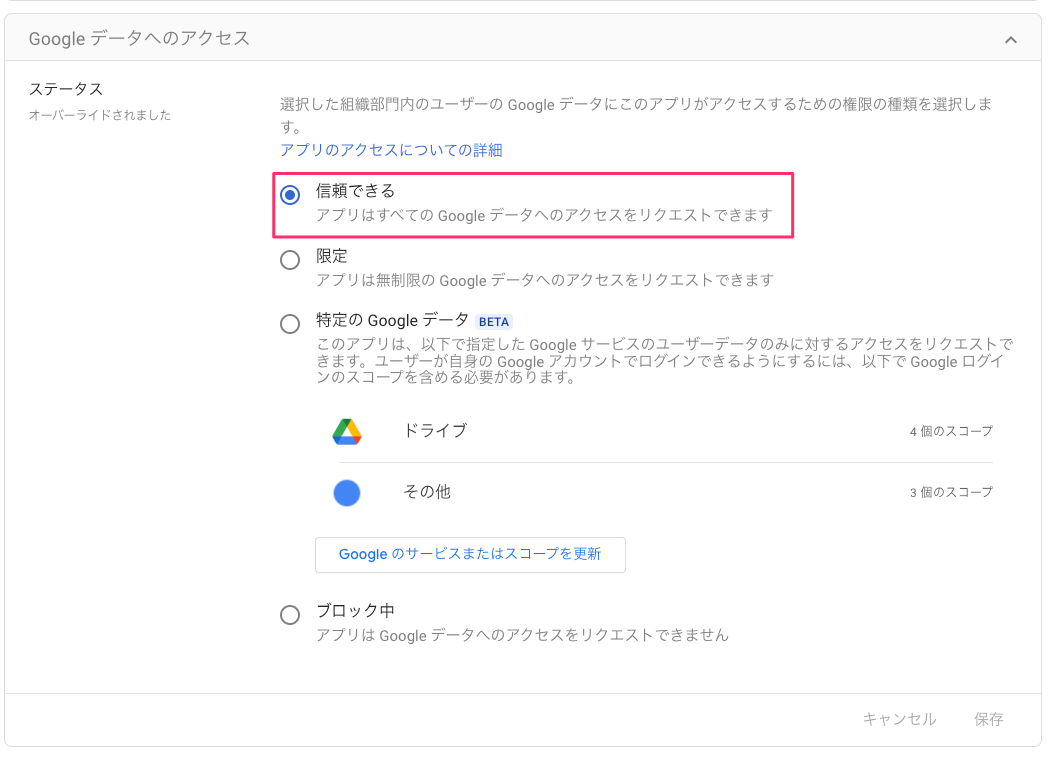Viewport: 1048px width, 762px height.
Task: Click the 4 個のスコープ text
Action: (951, 432)
